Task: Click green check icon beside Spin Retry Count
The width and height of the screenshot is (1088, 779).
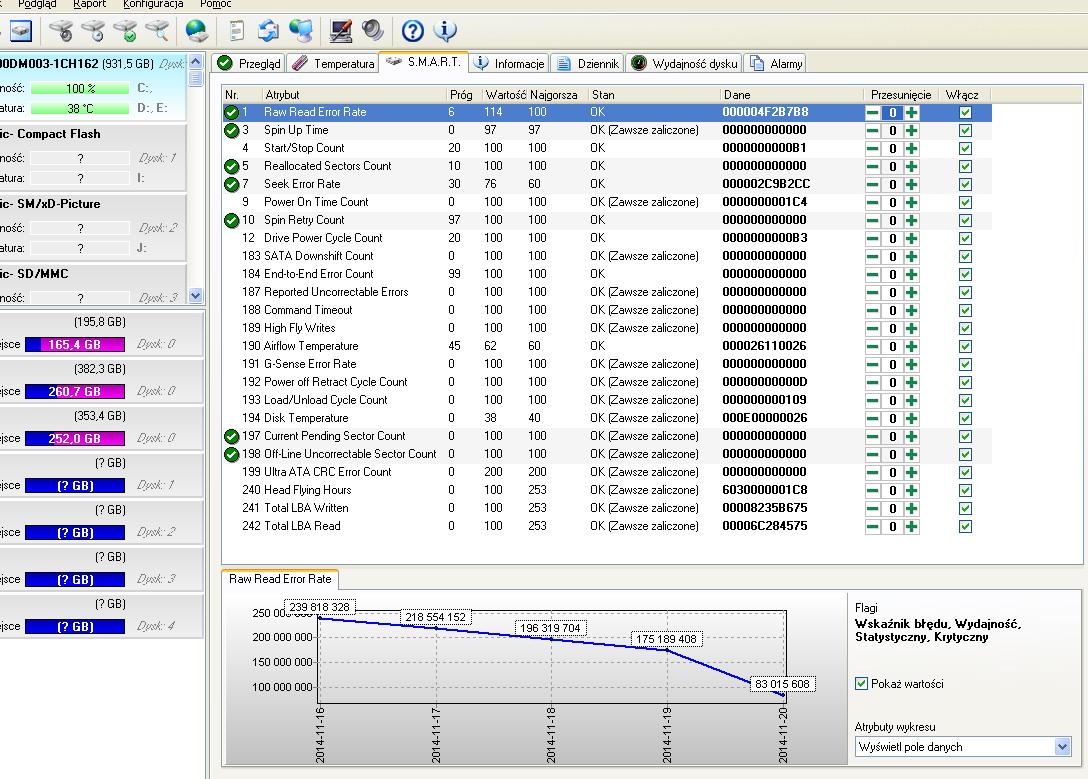Action: [x=232, y=221]
